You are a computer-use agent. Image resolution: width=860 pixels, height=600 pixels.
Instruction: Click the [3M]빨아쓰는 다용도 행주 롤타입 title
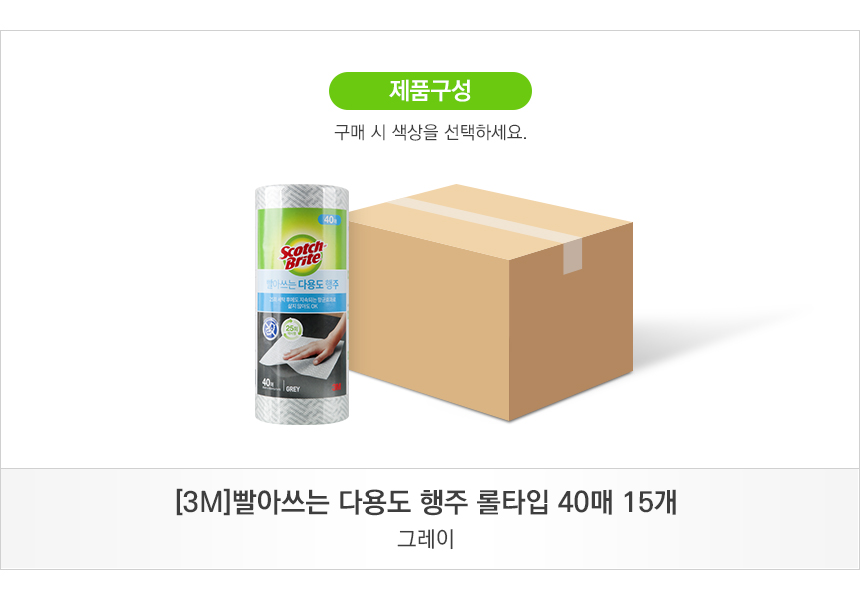[x=426, y=501]
